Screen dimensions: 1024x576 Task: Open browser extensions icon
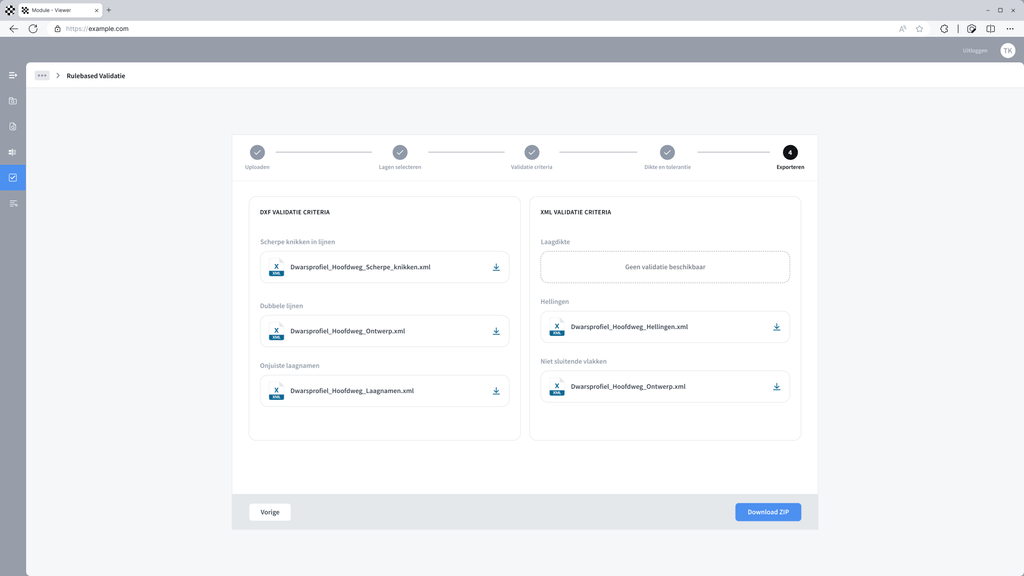(x=944, y=29)
